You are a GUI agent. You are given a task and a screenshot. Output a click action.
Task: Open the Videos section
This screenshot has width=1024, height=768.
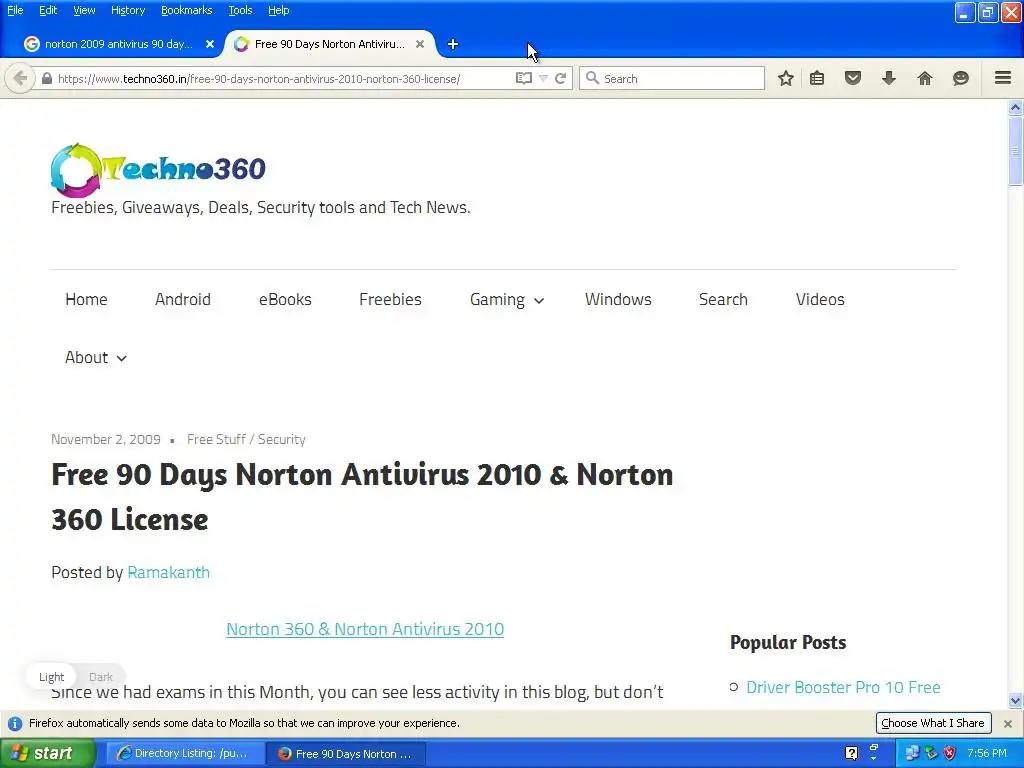[820, 300]
